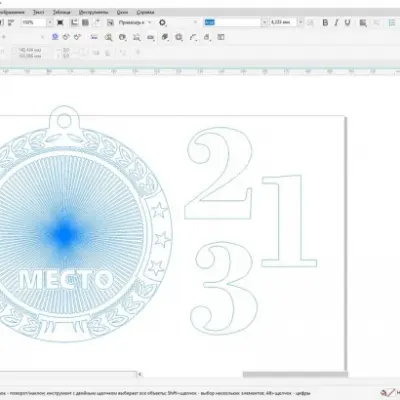Toggle Underline formatting

pyautogui.click(x=347, y=22)
